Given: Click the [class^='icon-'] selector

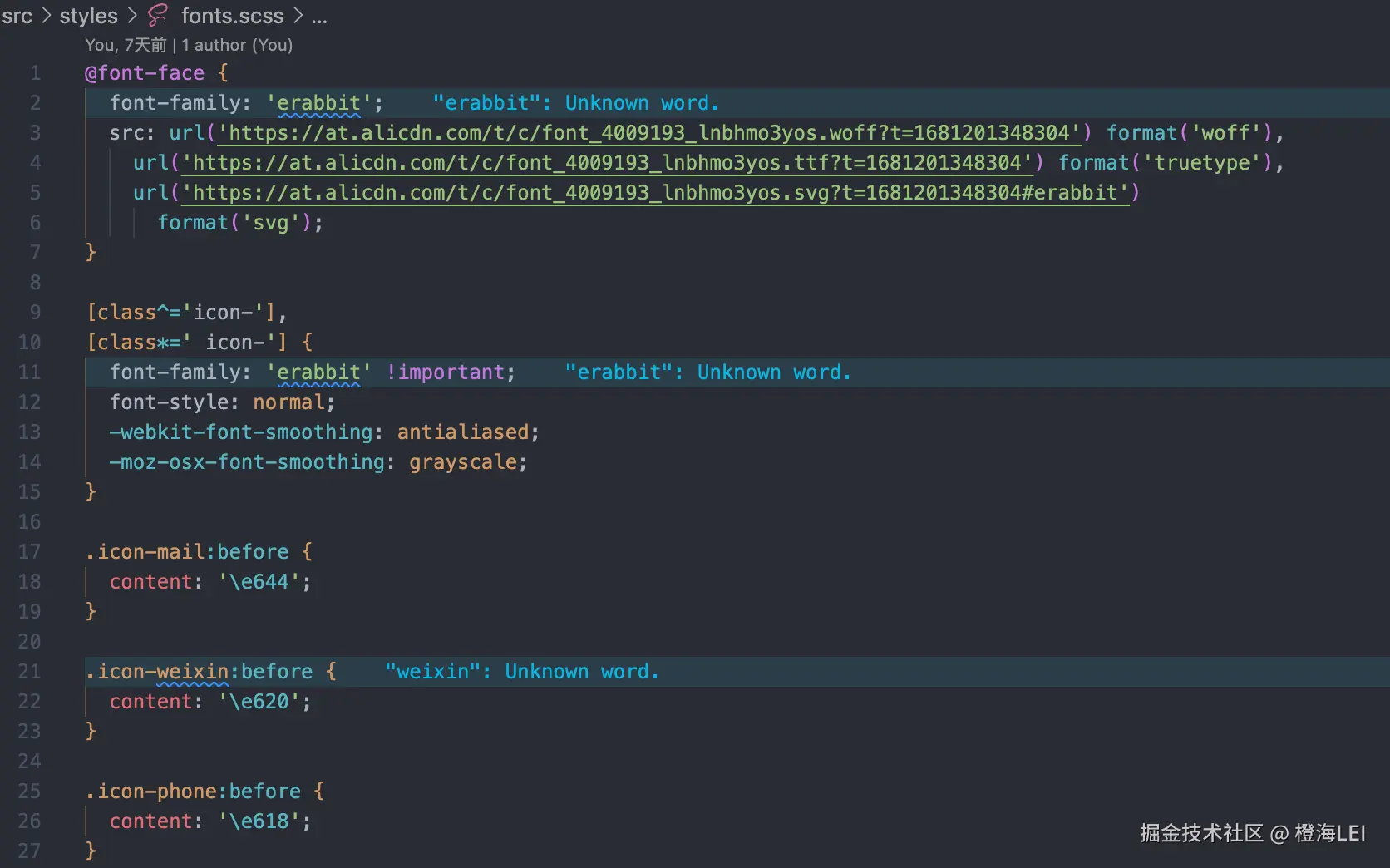Looking at the screenshot, I should pyautogui.click(x=180, y=313).
